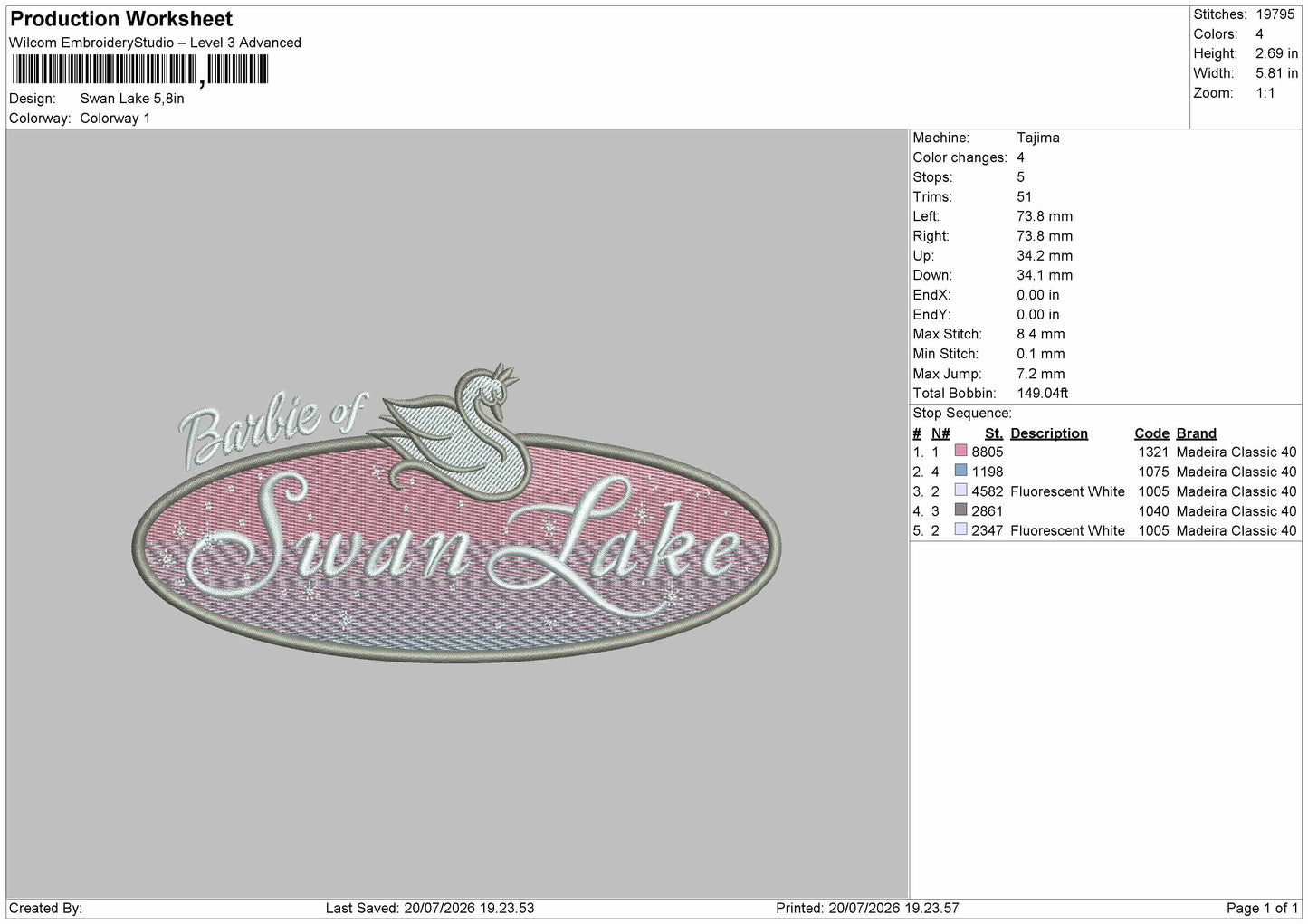
Task: Click the blue 1198 color swatch
Action: click(961, 471)
